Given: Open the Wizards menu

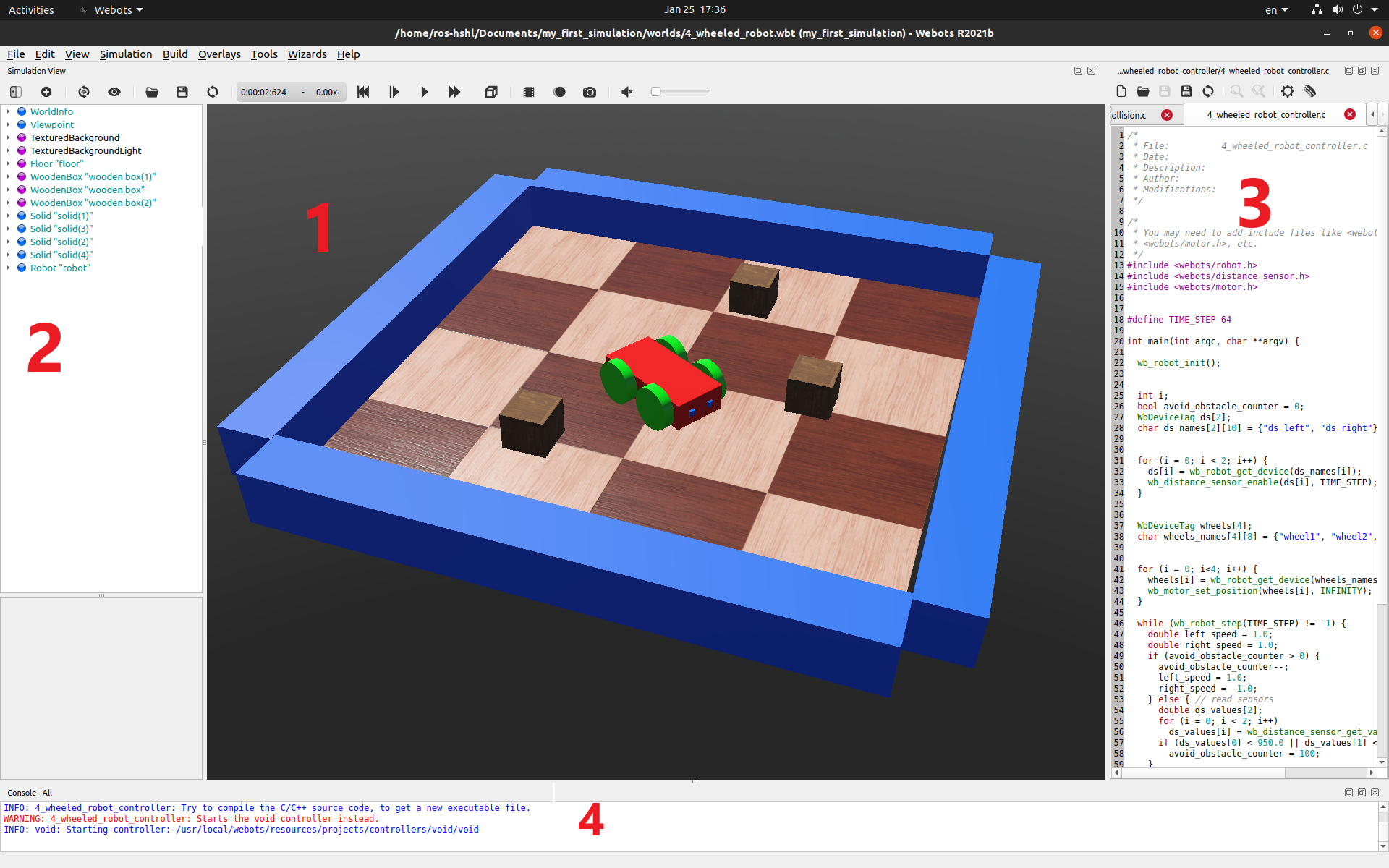Looking at the screenshot, I should click(x=307, y=54).
